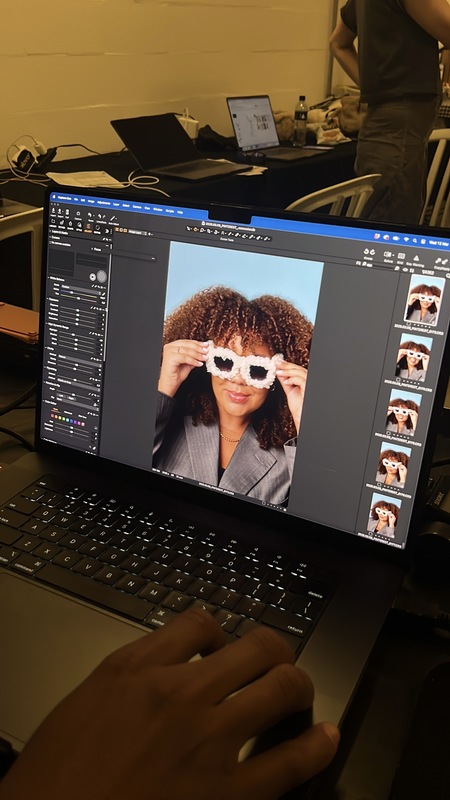Screen dimensions: 450x800
Task: Open macOS Control Center icon
Action: pos(423,241)
